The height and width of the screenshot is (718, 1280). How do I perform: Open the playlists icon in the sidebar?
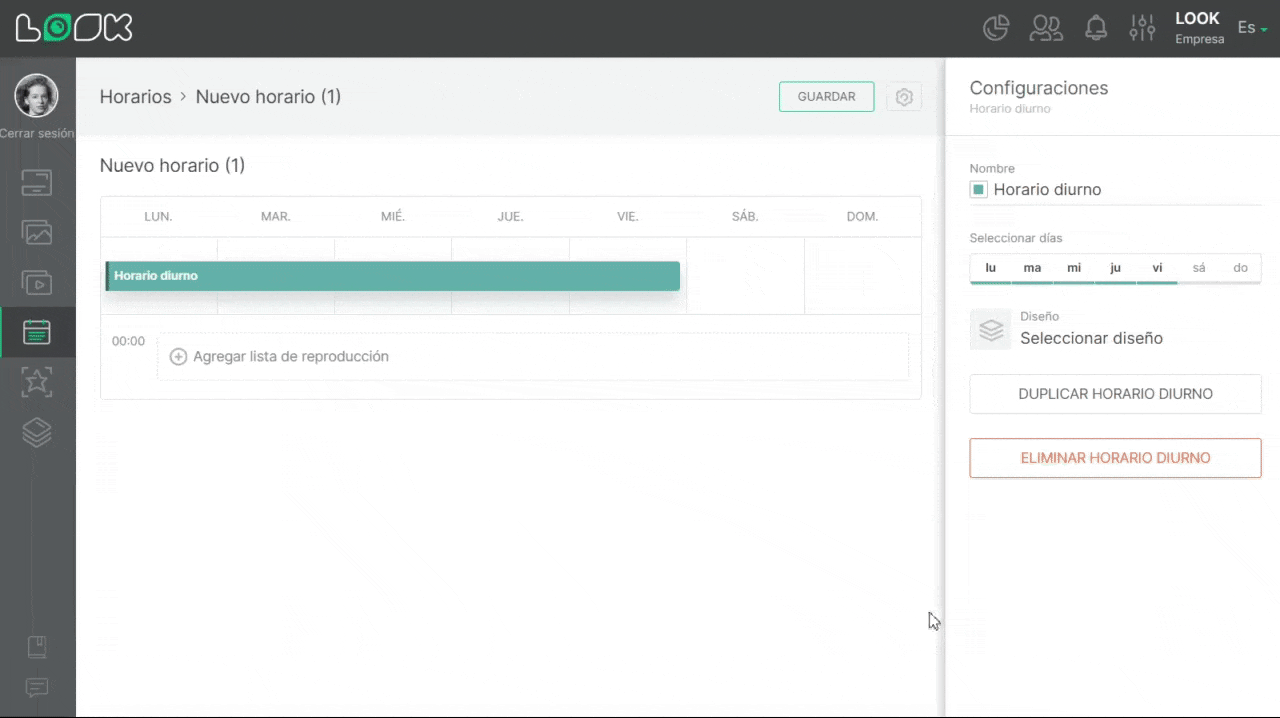click(x=37, y=283)
